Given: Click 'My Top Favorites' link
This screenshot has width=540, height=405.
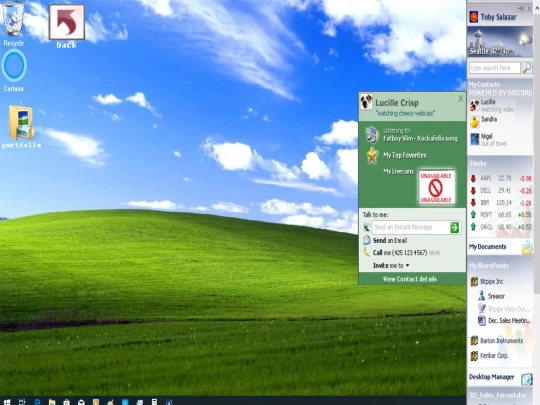Looking at the screenshot, I should click(x=405, y=155).
